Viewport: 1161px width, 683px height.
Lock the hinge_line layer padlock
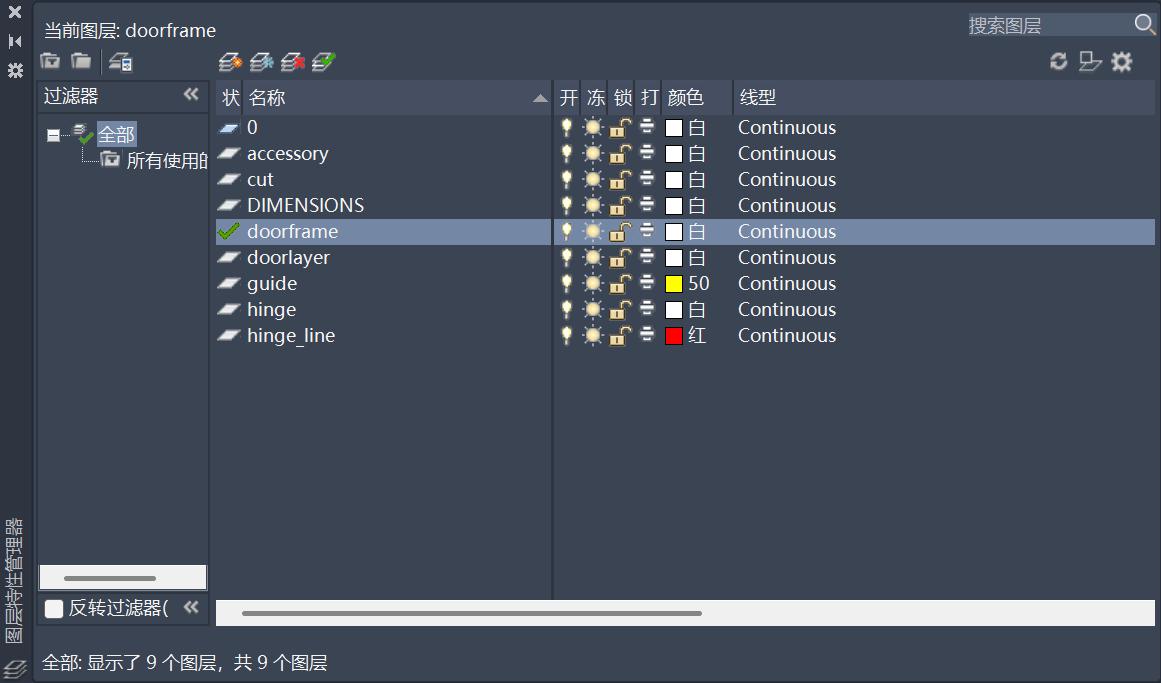coord(620,336)
